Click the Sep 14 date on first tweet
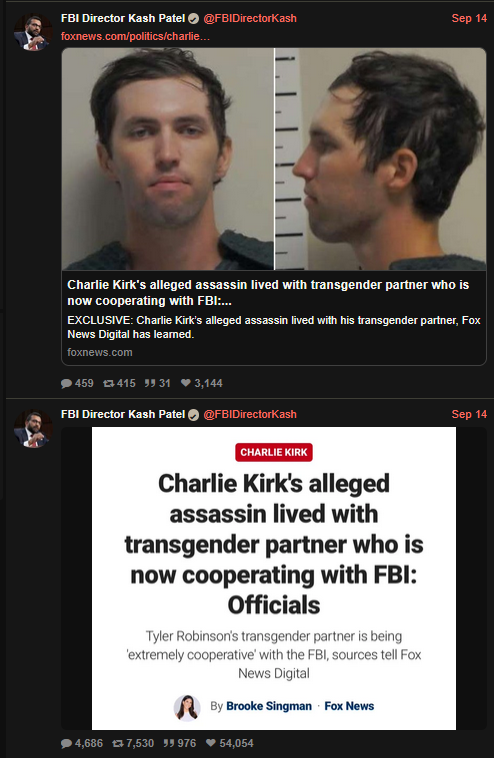 (x=469, y=18)
